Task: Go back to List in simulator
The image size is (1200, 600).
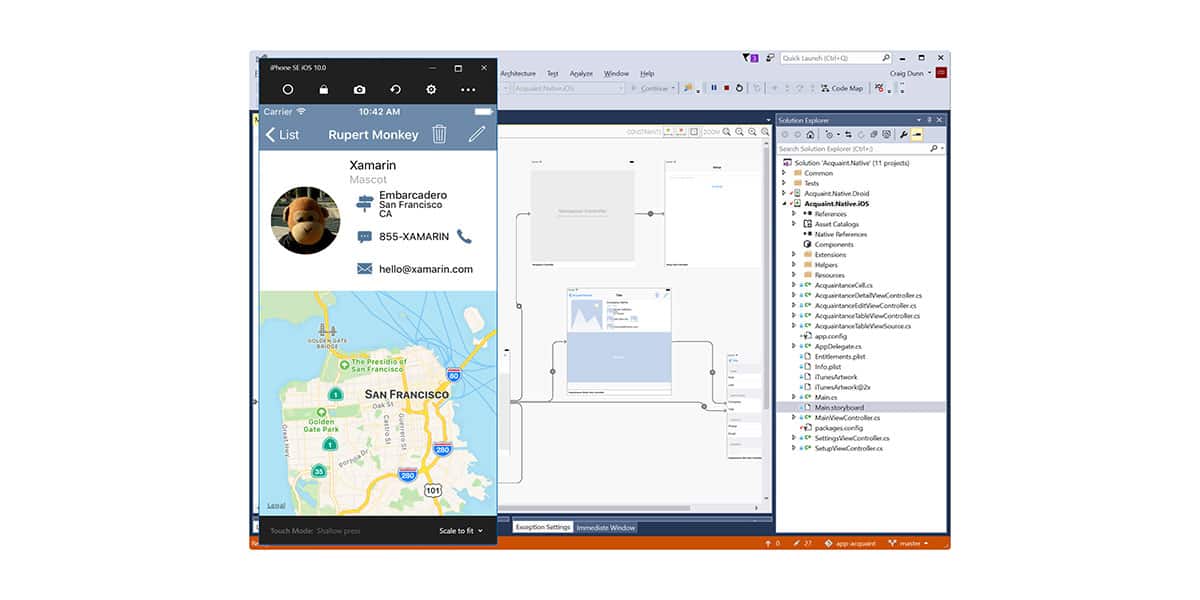Action: 282,135
